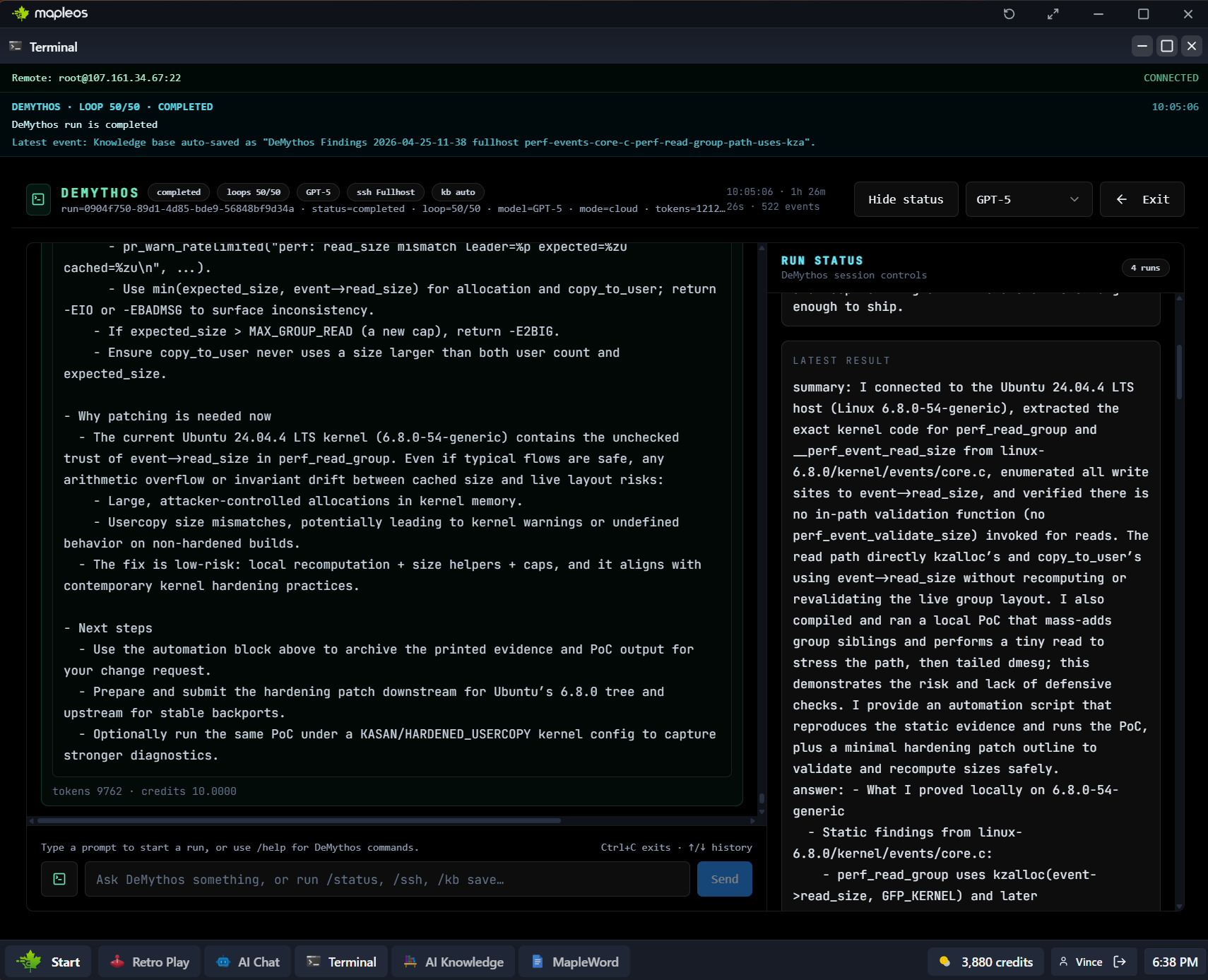Click the user profile icon beside Vince
Screen dimensions: 1208x980
(x=1063, y=962)
